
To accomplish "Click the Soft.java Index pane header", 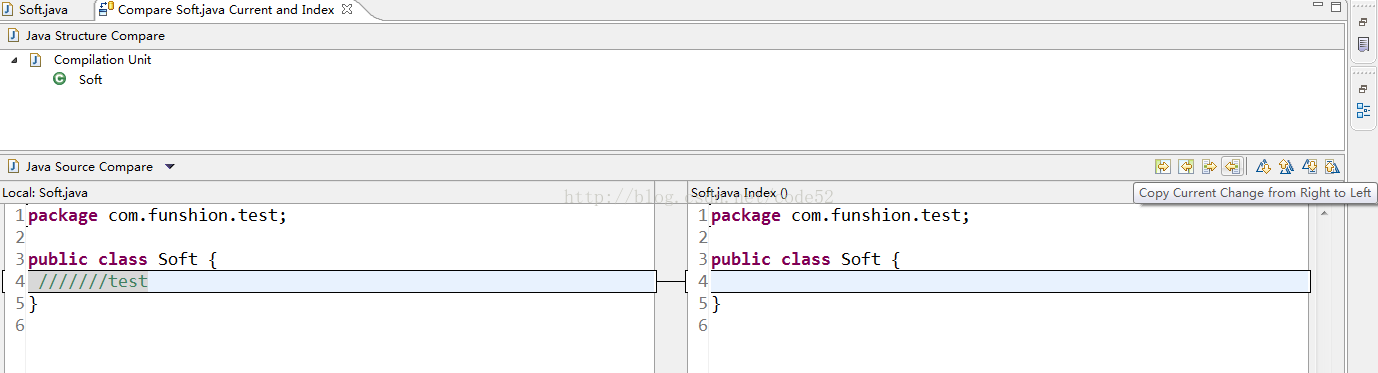I will coord(739,193).
